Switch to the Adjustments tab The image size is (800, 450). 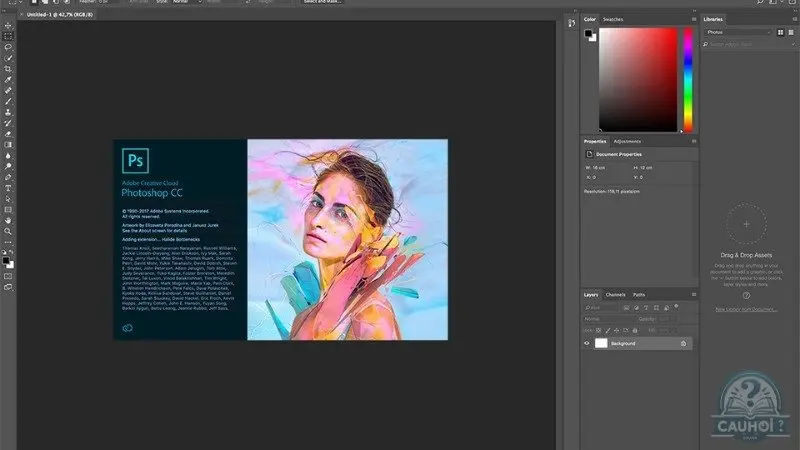pyautogui.click(x=627, y=141)
